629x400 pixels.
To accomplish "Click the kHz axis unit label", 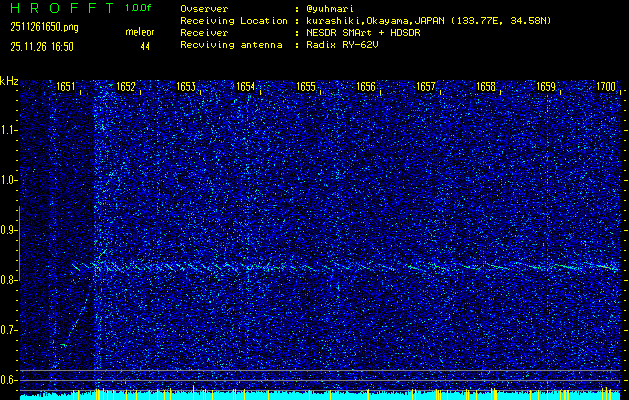I will coord(9,81).
